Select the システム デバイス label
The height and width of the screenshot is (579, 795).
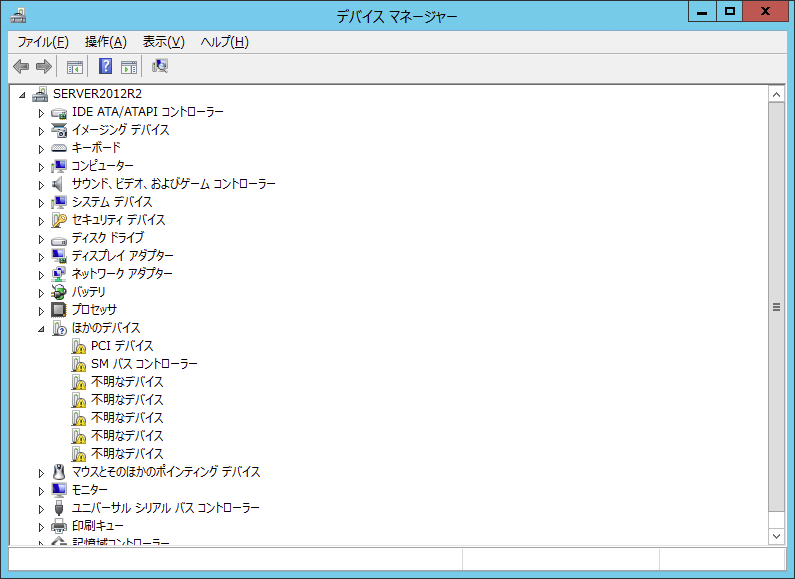(112, 202)
